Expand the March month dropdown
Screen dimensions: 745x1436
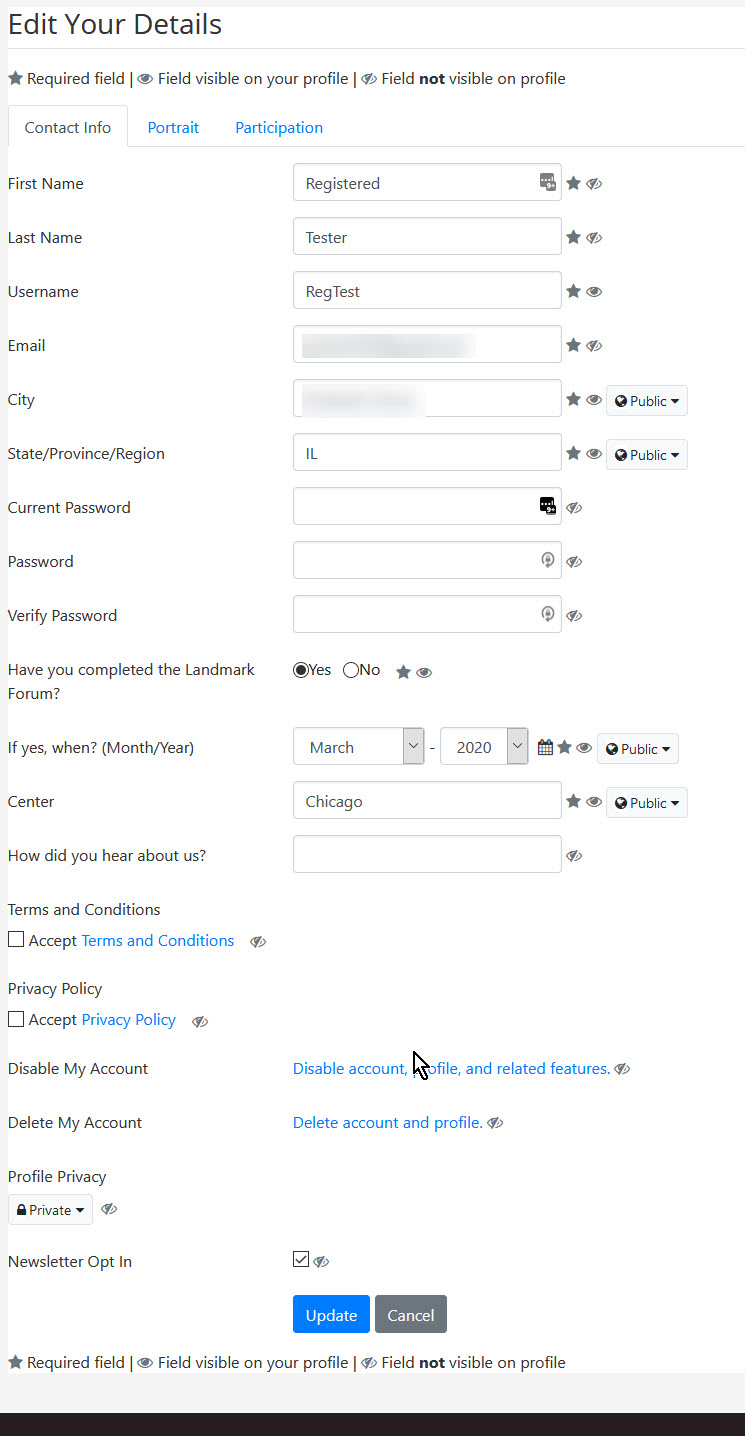point(359,747)
